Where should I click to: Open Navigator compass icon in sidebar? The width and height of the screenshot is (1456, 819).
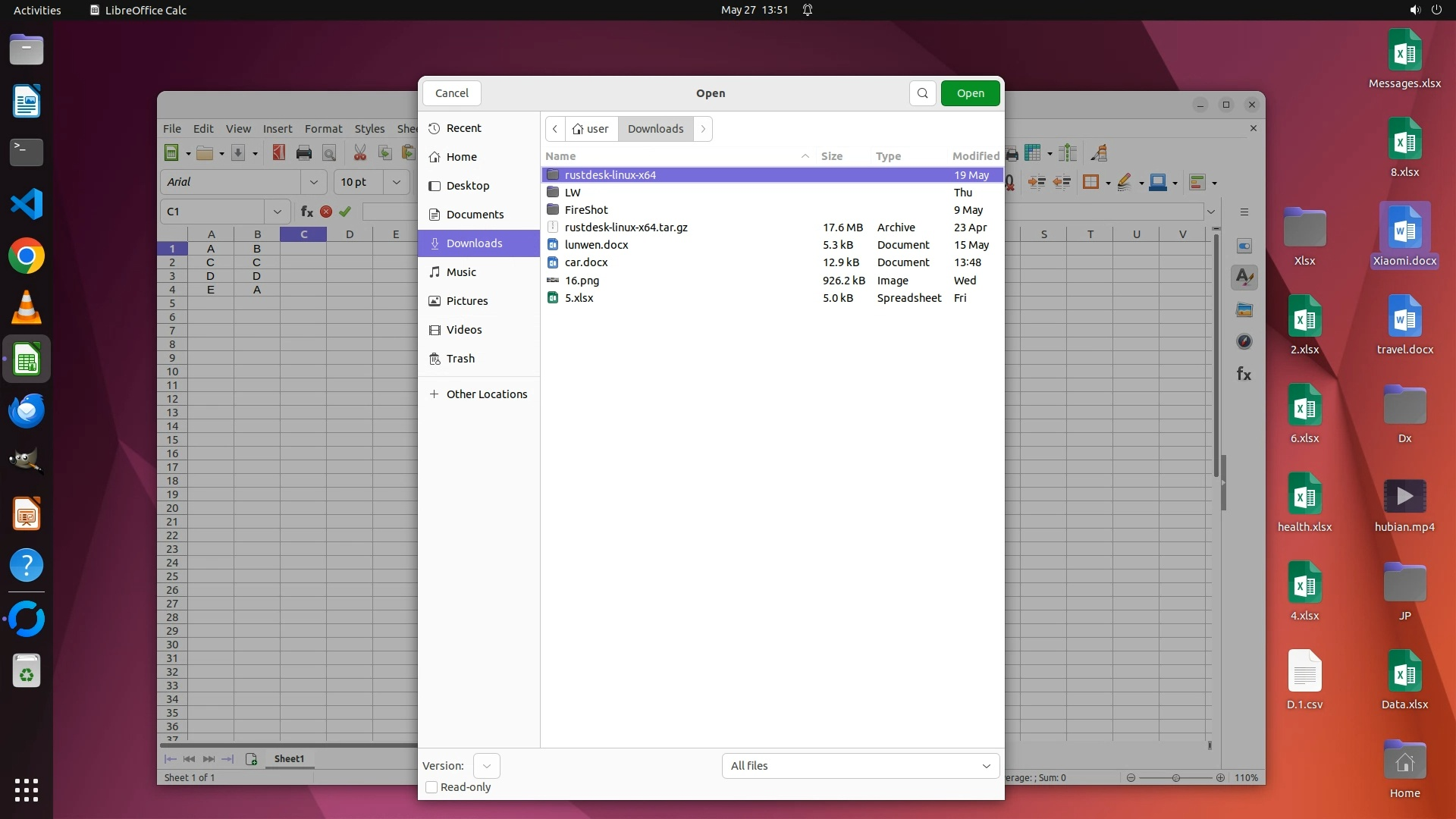1244,341
